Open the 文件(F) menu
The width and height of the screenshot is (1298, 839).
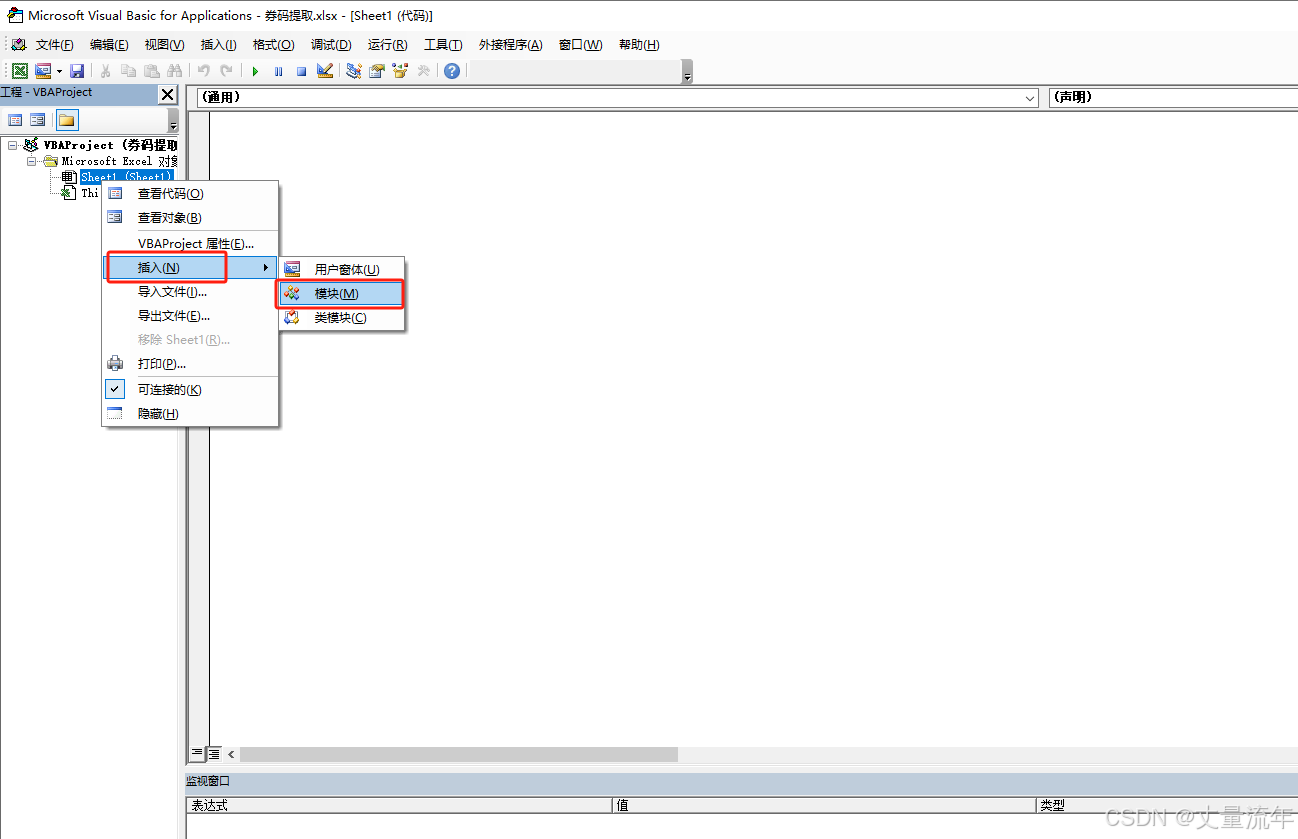pos(55,44)
